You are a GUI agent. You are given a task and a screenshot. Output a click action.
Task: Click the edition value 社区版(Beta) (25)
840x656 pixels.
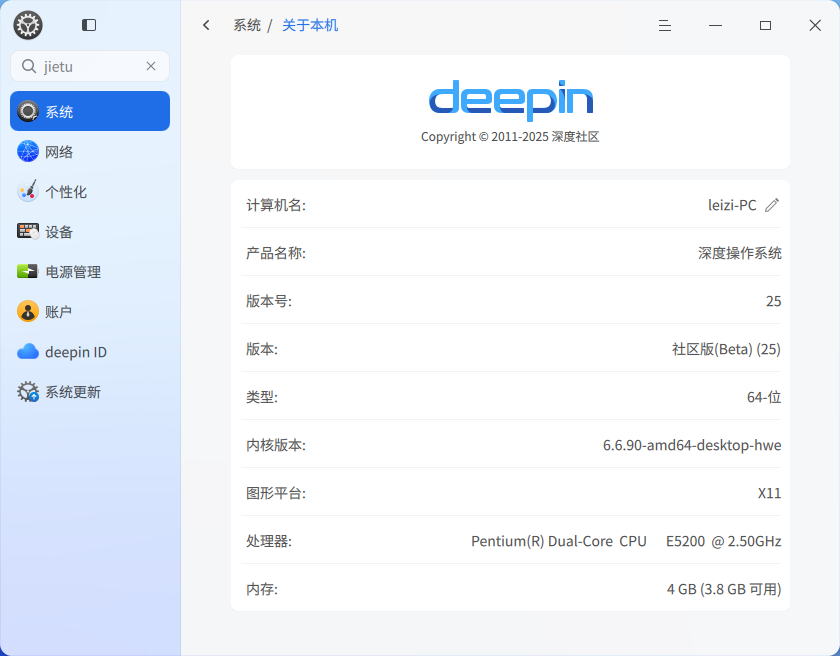pyautogui.click(x=726, y=349)
